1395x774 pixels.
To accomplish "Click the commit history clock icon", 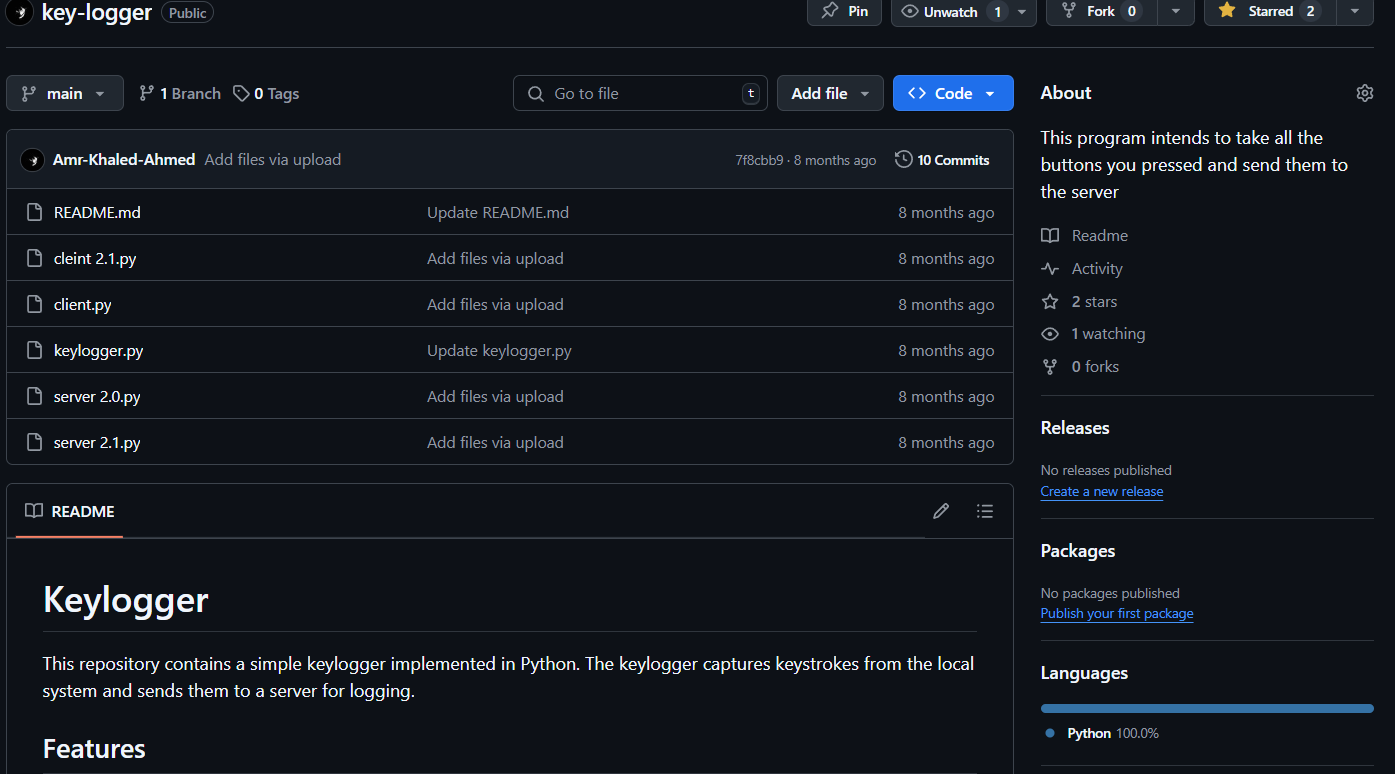I will [904, 160].
